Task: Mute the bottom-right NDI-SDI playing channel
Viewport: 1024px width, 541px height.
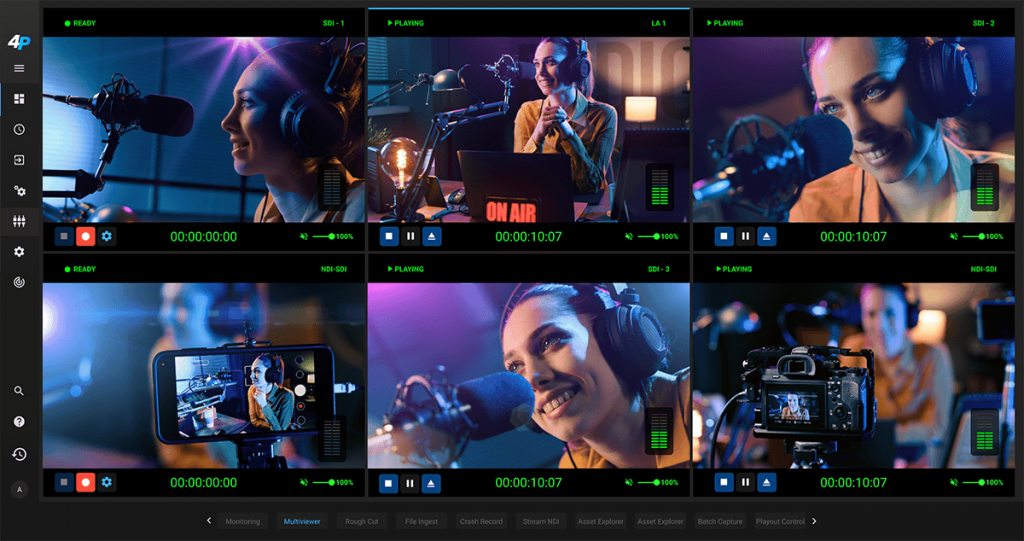Action: (x=954, y=483)
